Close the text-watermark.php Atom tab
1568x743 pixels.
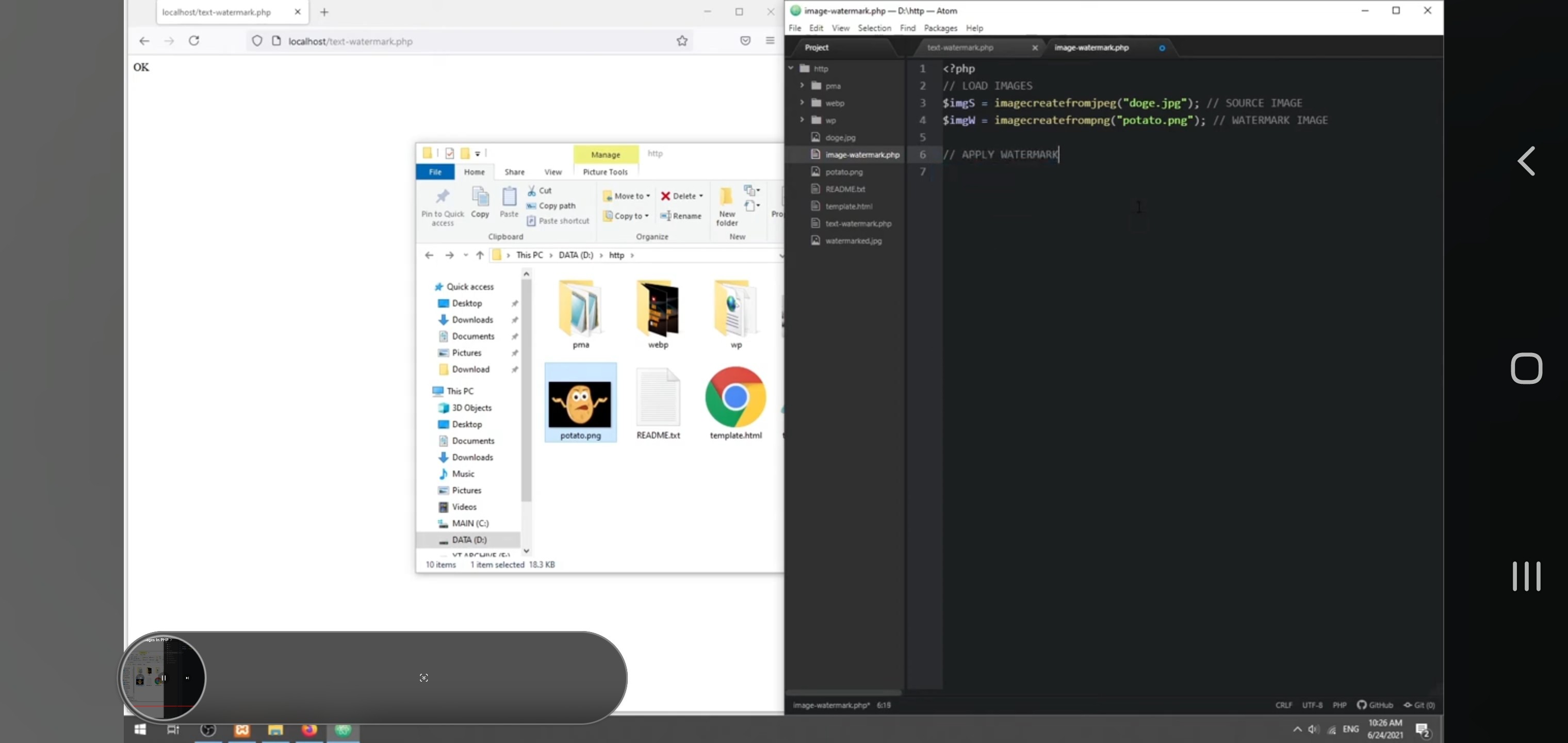1035,47
